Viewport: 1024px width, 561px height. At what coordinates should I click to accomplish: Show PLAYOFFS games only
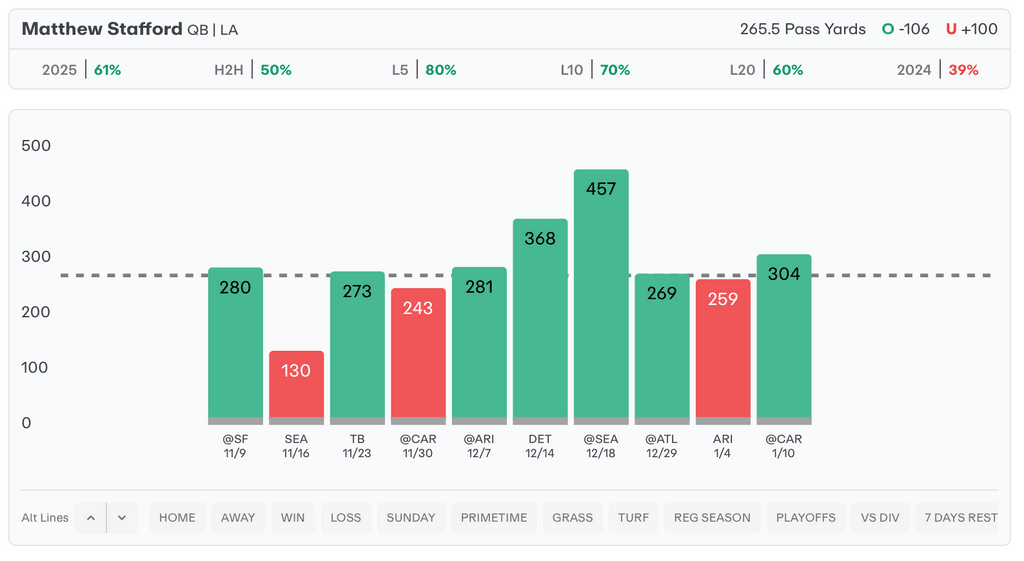[x=806, y=518]
